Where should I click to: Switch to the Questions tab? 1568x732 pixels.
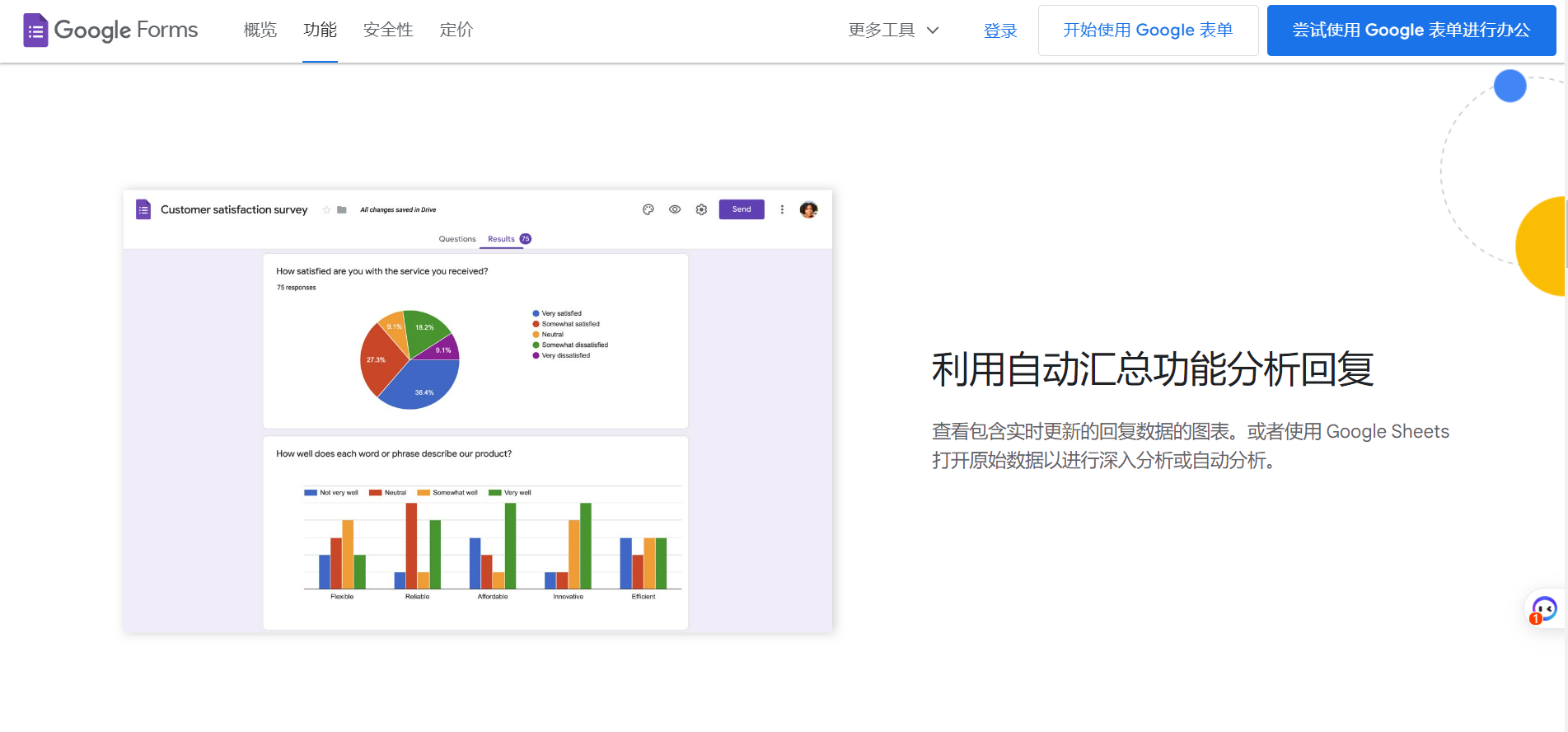pos(457,239)
